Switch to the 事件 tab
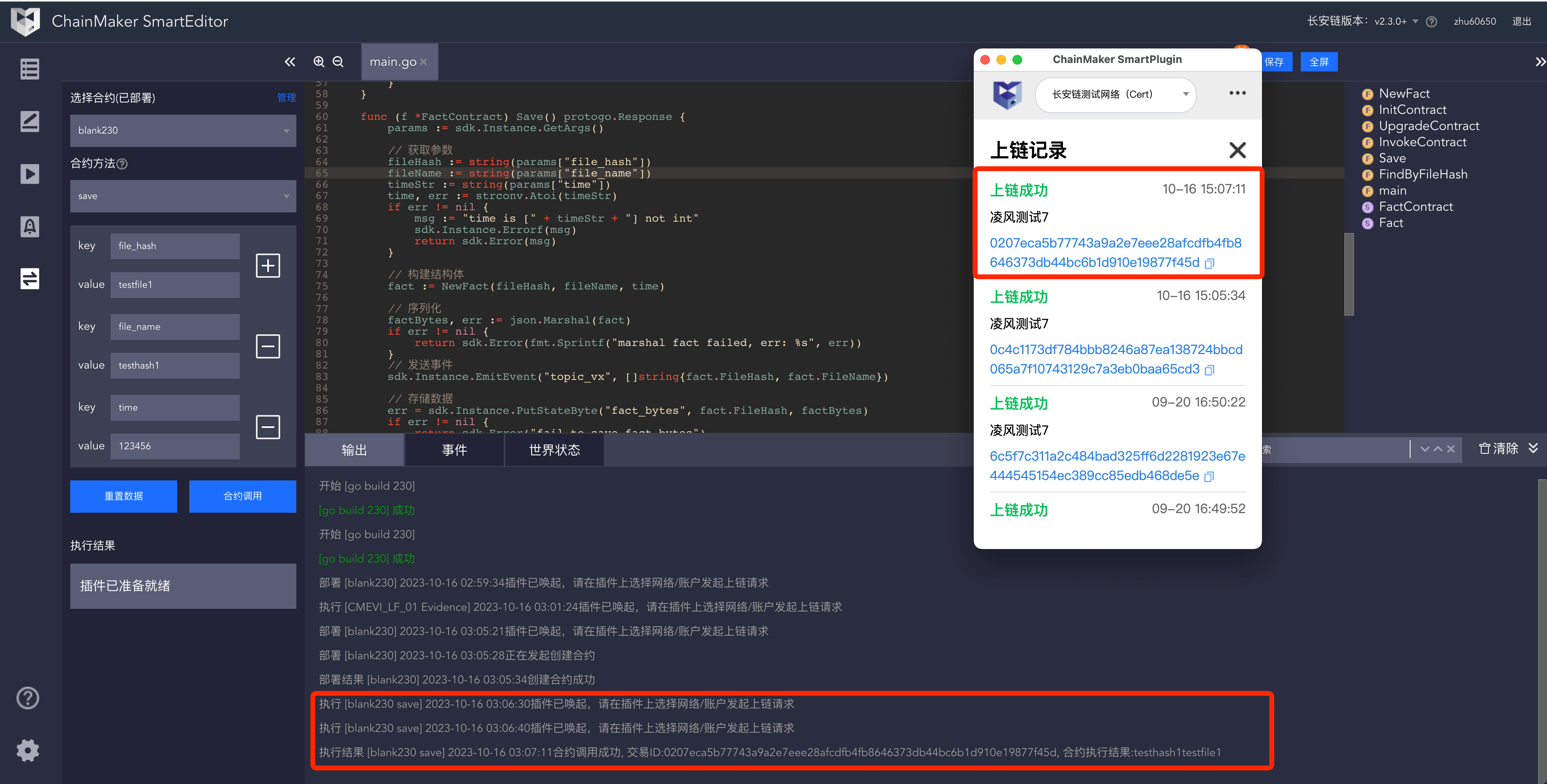The width and height of the screenshot is (1547, 784). tap(454, 450)
